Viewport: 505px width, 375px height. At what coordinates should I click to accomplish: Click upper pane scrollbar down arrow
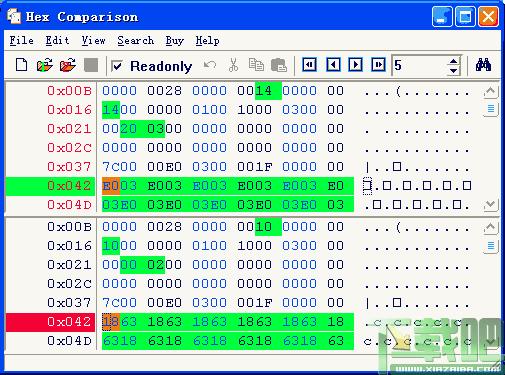[x=490, y=204]
